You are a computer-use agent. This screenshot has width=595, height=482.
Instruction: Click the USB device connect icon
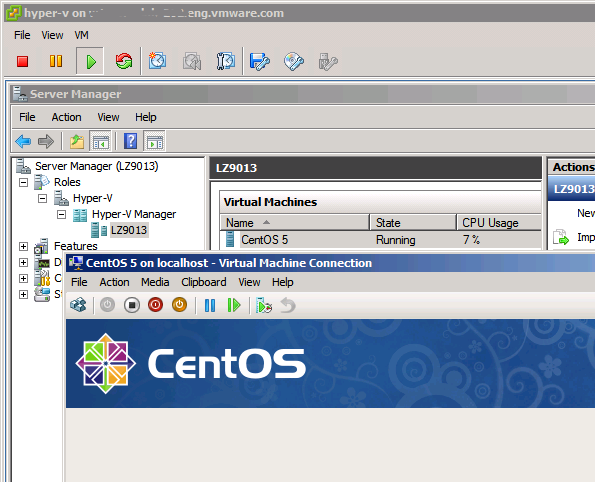click(x=328, y=61)
